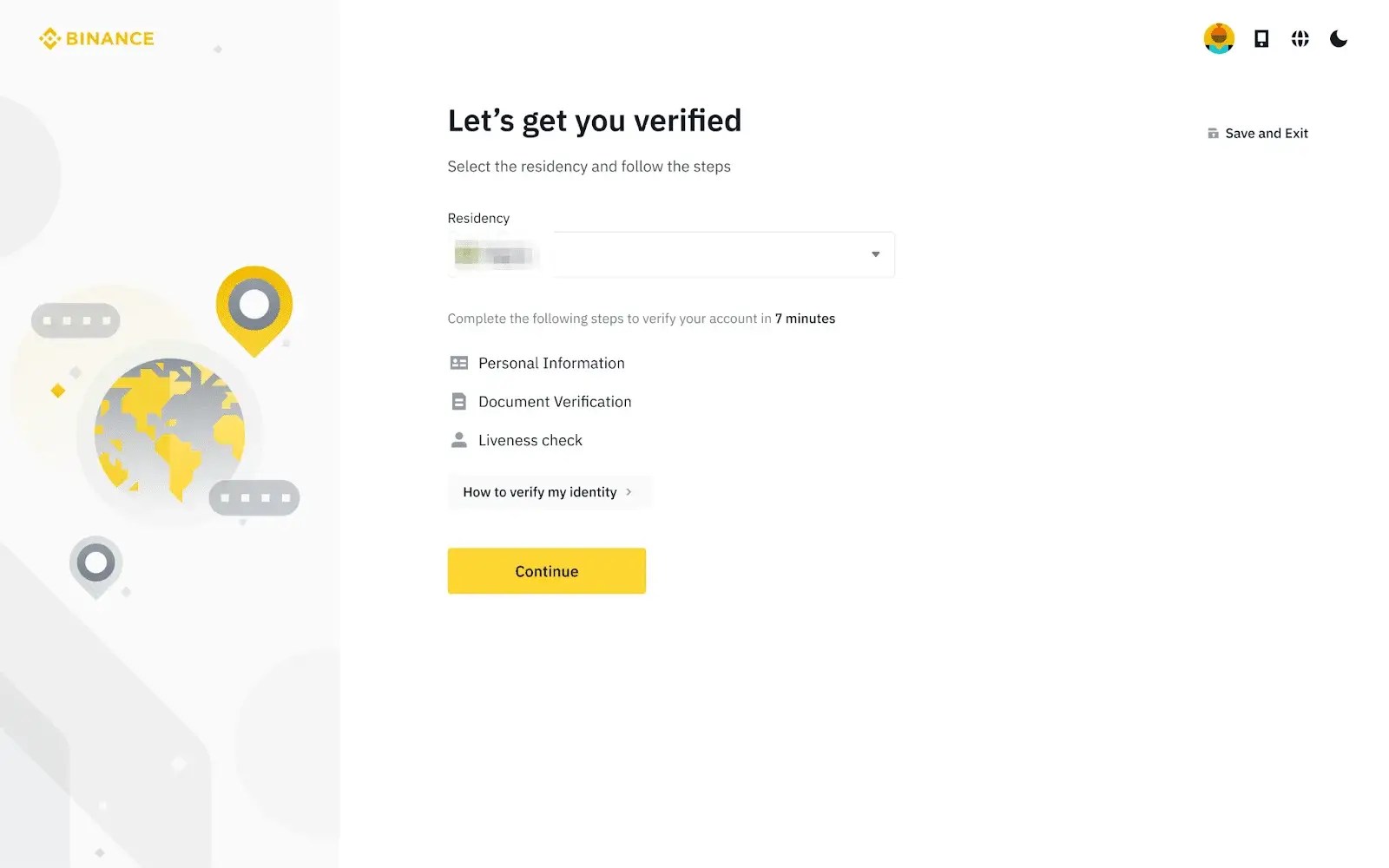The height and width of the screenshot is (868, 1389).
Task: Open your profile avatar menu
Action: tap(1219, 38)
